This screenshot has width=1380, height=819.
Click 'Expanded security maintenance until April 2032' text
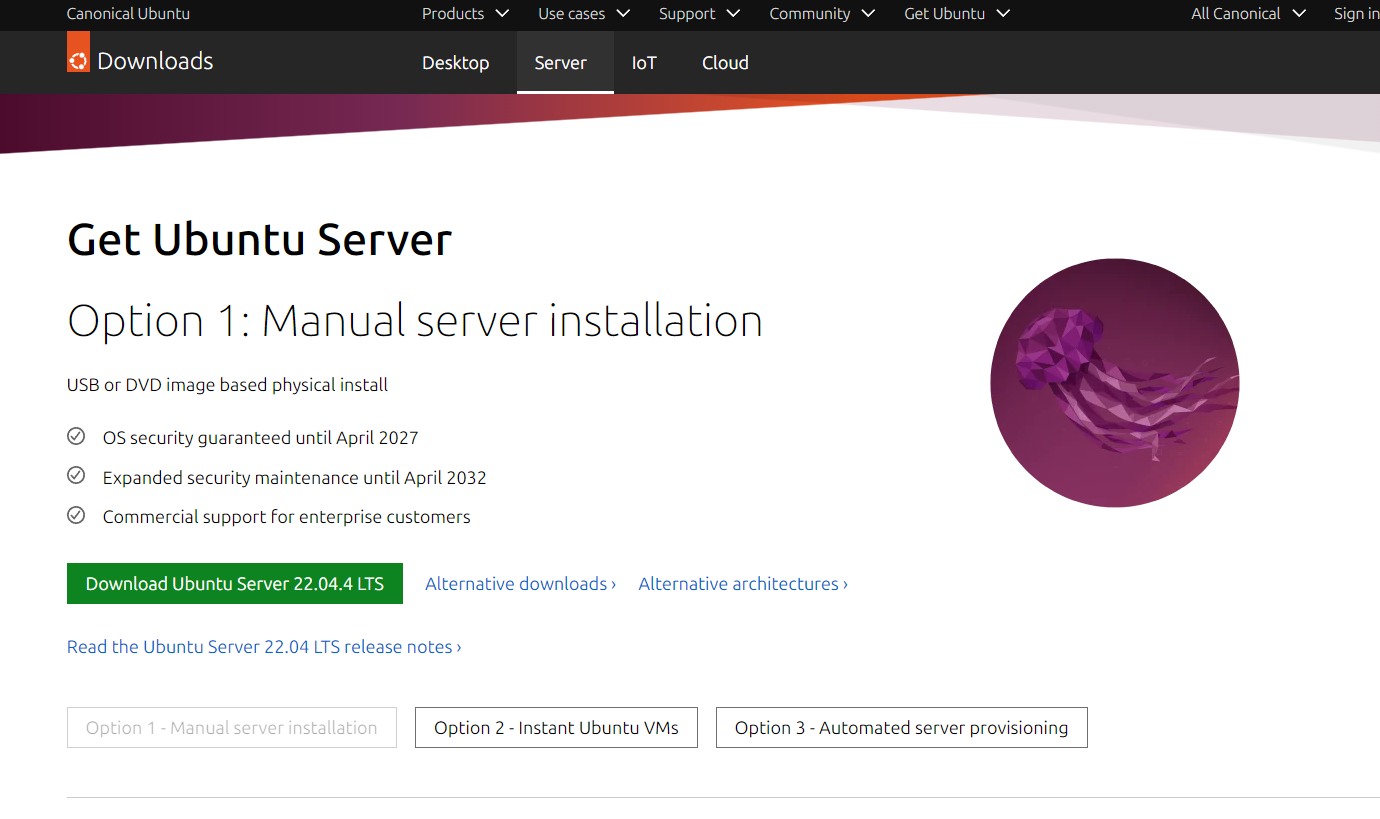295,478
